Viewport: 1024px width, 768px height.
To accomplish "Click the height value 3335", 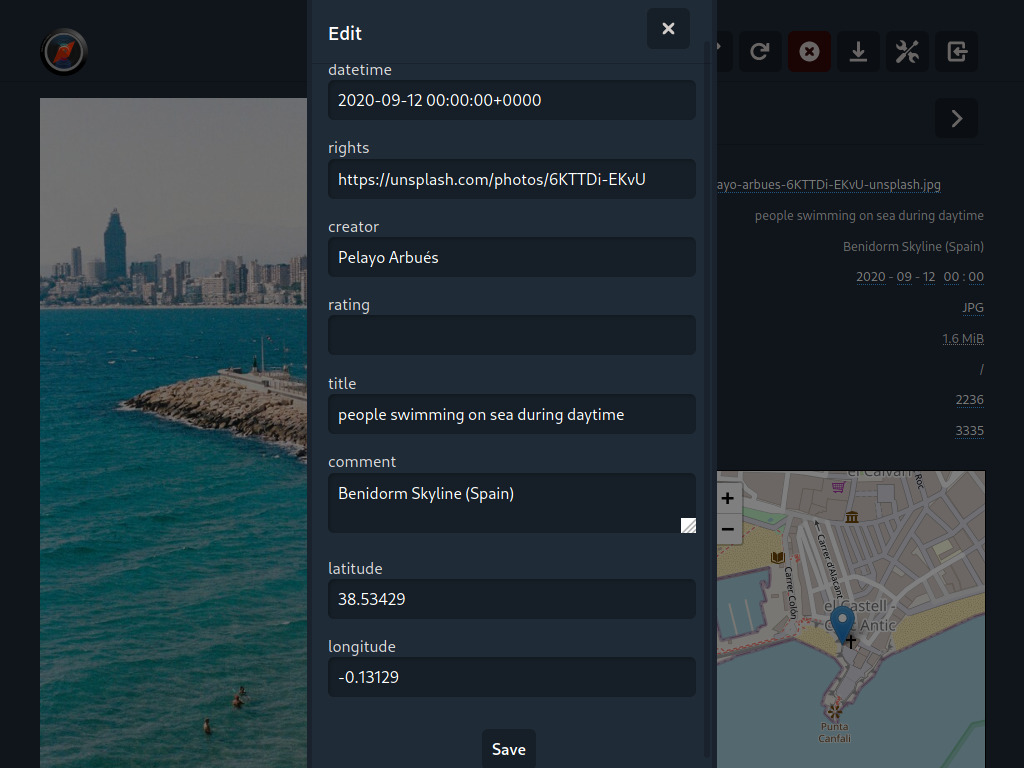I will 969,431.
